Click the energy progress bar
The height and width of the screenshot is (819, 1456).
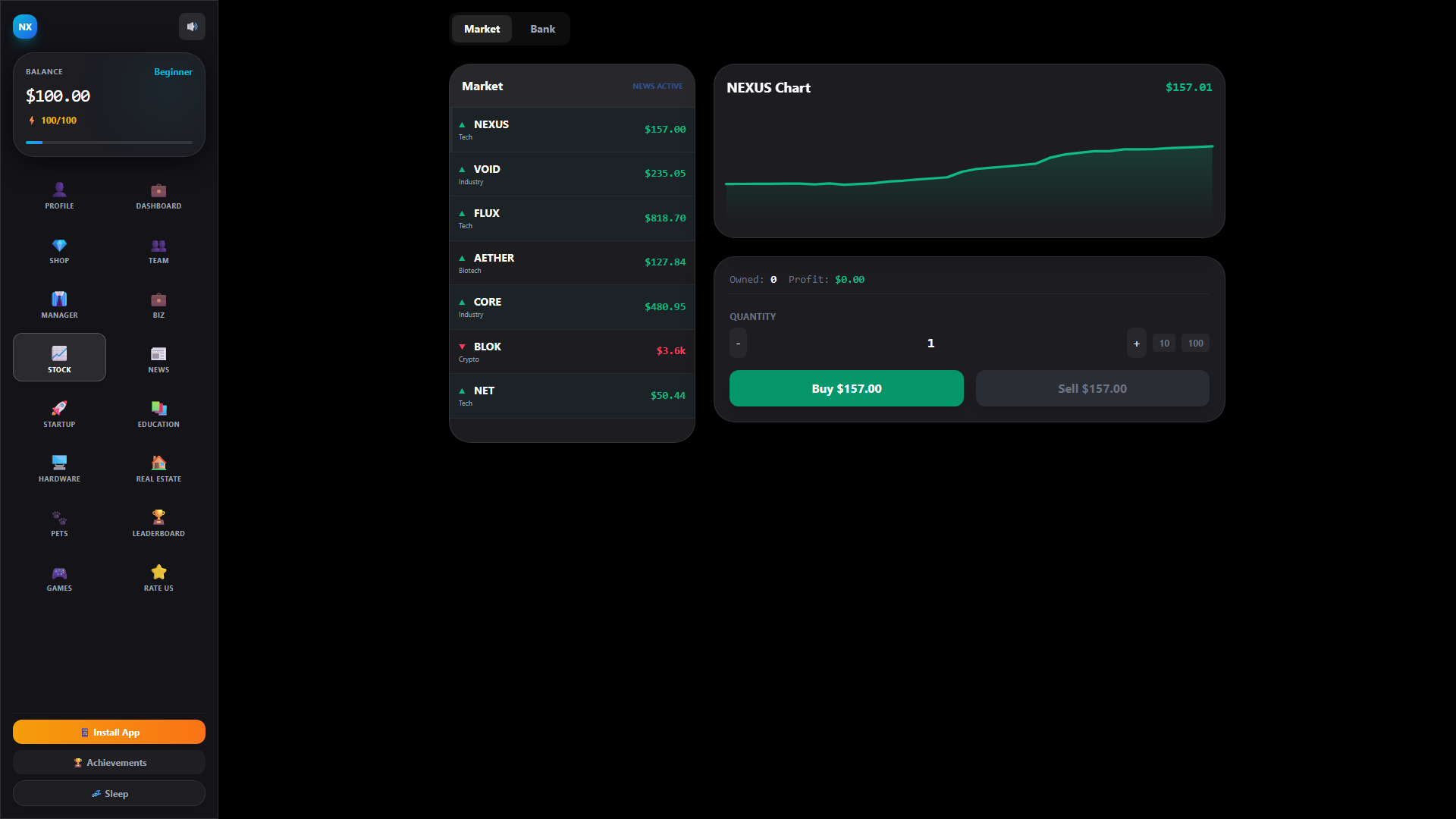click(108, 142)
